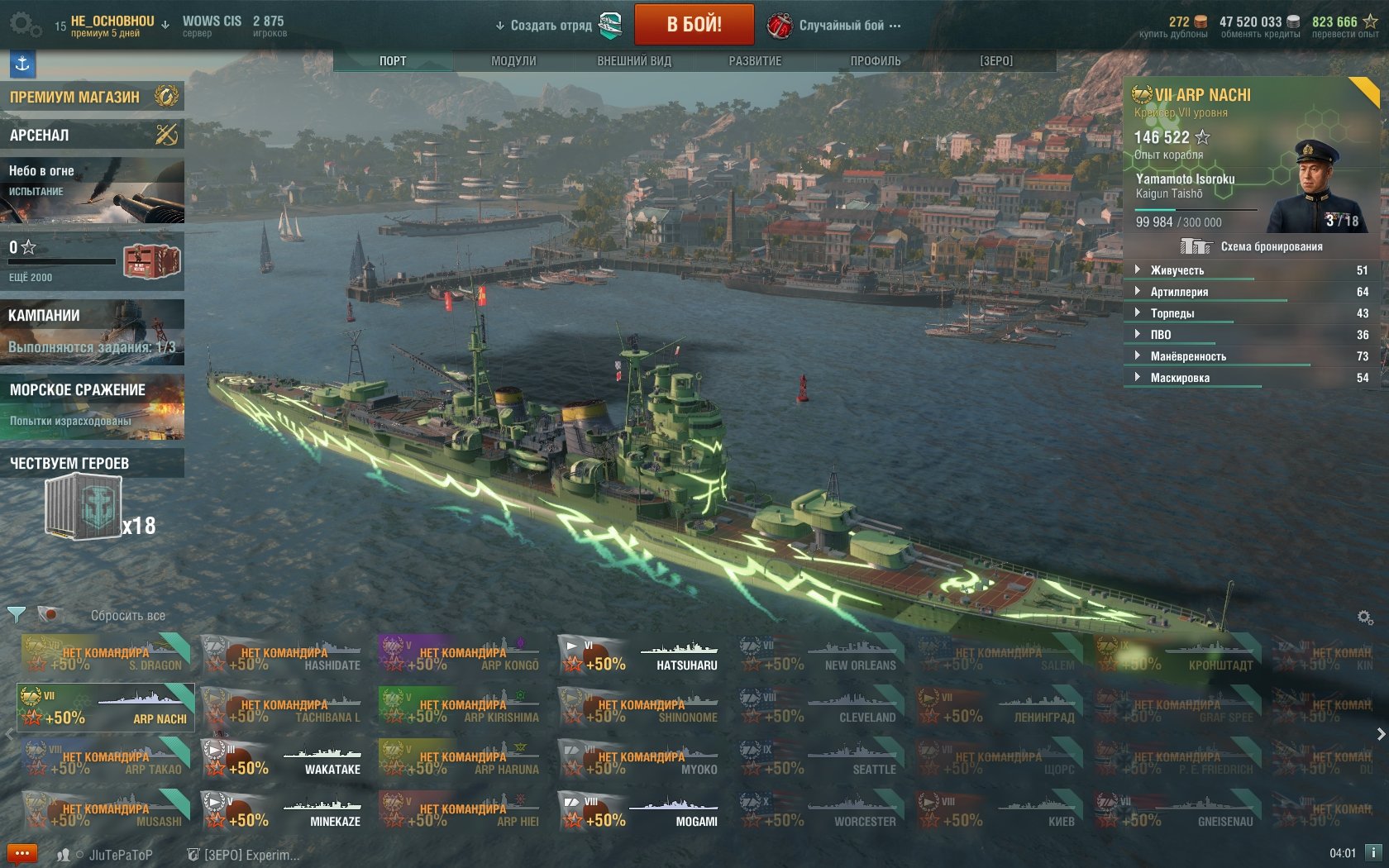Image resolution: width=1389 pixels, height=868 pixels.
Task: Switch to the РАЗВИТИЕ tab
Action: [x=755, y=61]
